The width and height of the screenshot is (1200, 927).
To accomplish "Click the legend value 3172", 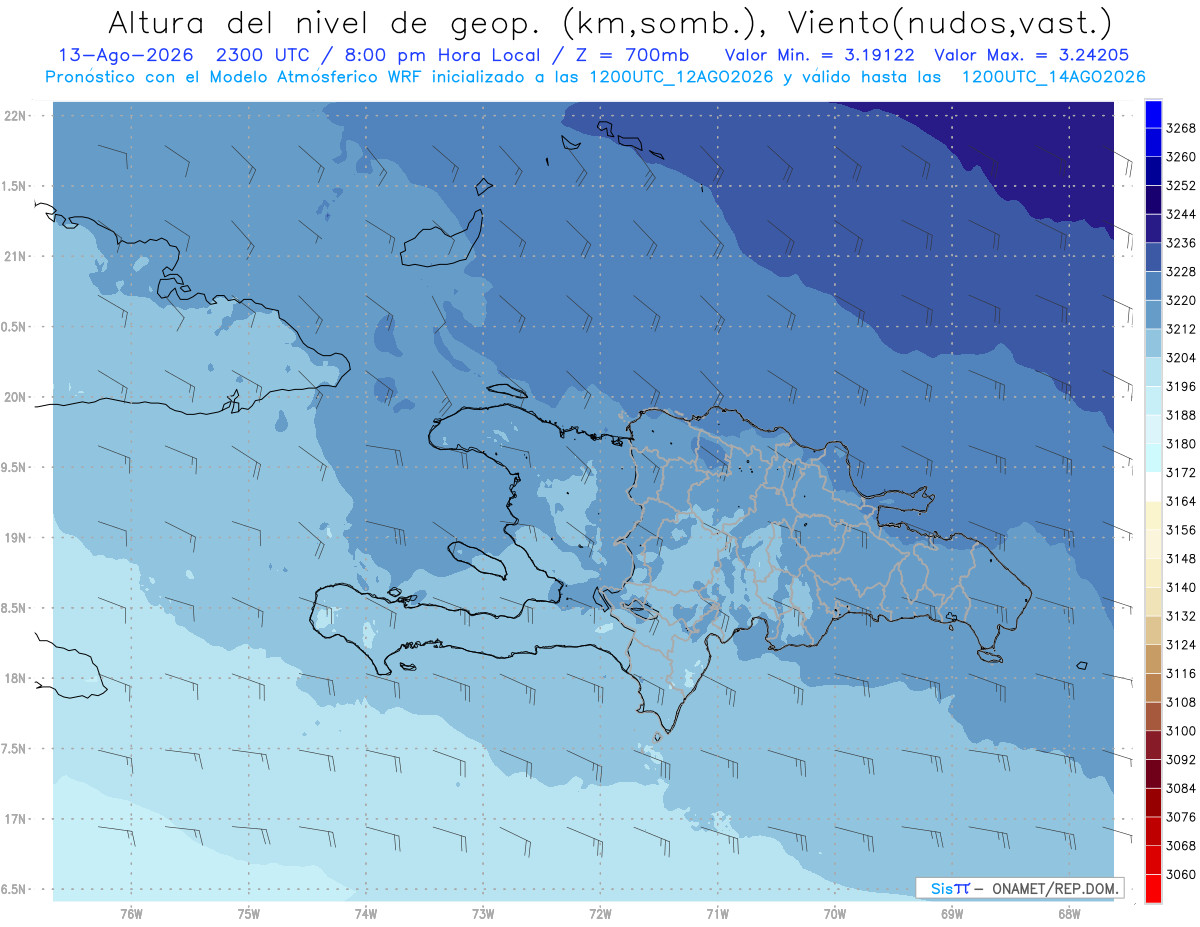I will (x=1181, y=472).
